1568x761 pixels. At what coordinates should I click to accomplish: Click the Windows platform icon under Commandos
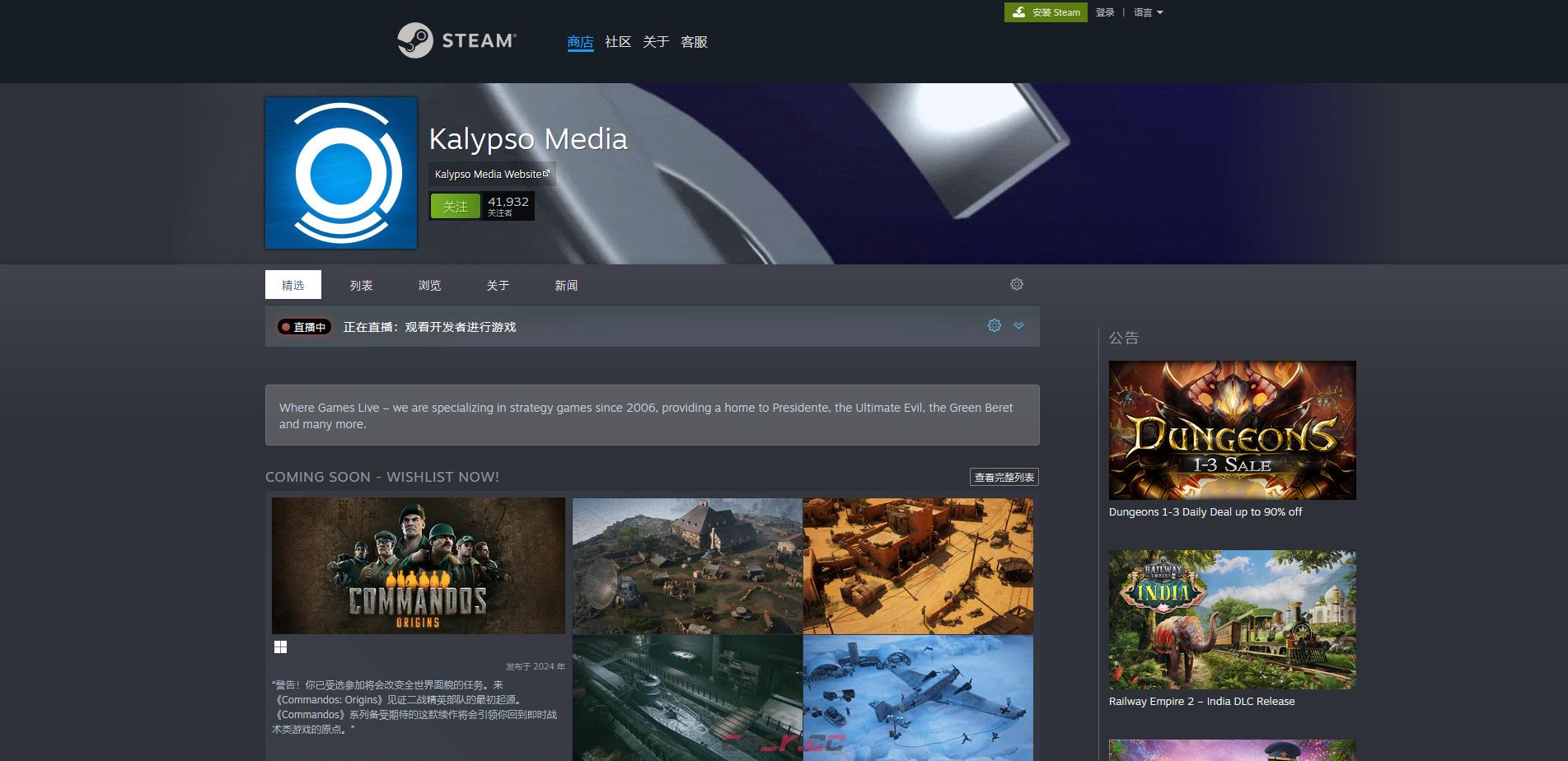pos(280,647)
